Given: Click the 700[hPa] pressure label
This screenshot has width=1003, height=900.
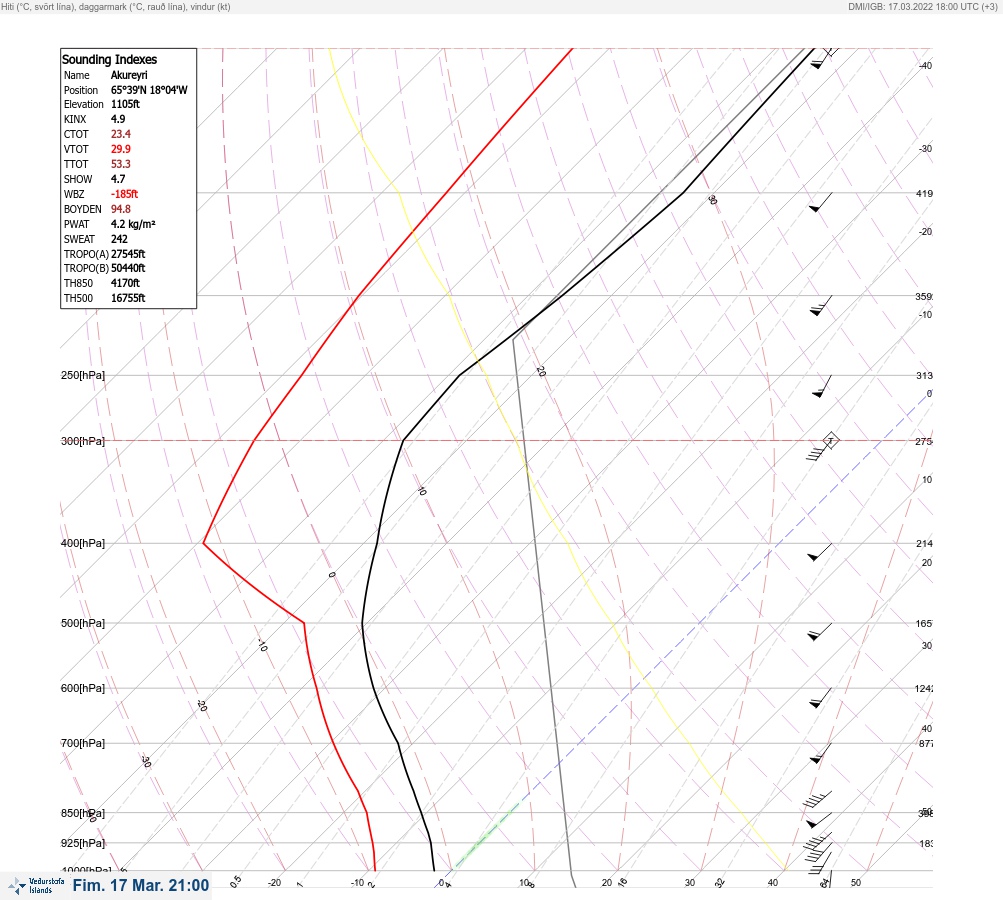Looking at the screenshot, I should pos(83,743).
